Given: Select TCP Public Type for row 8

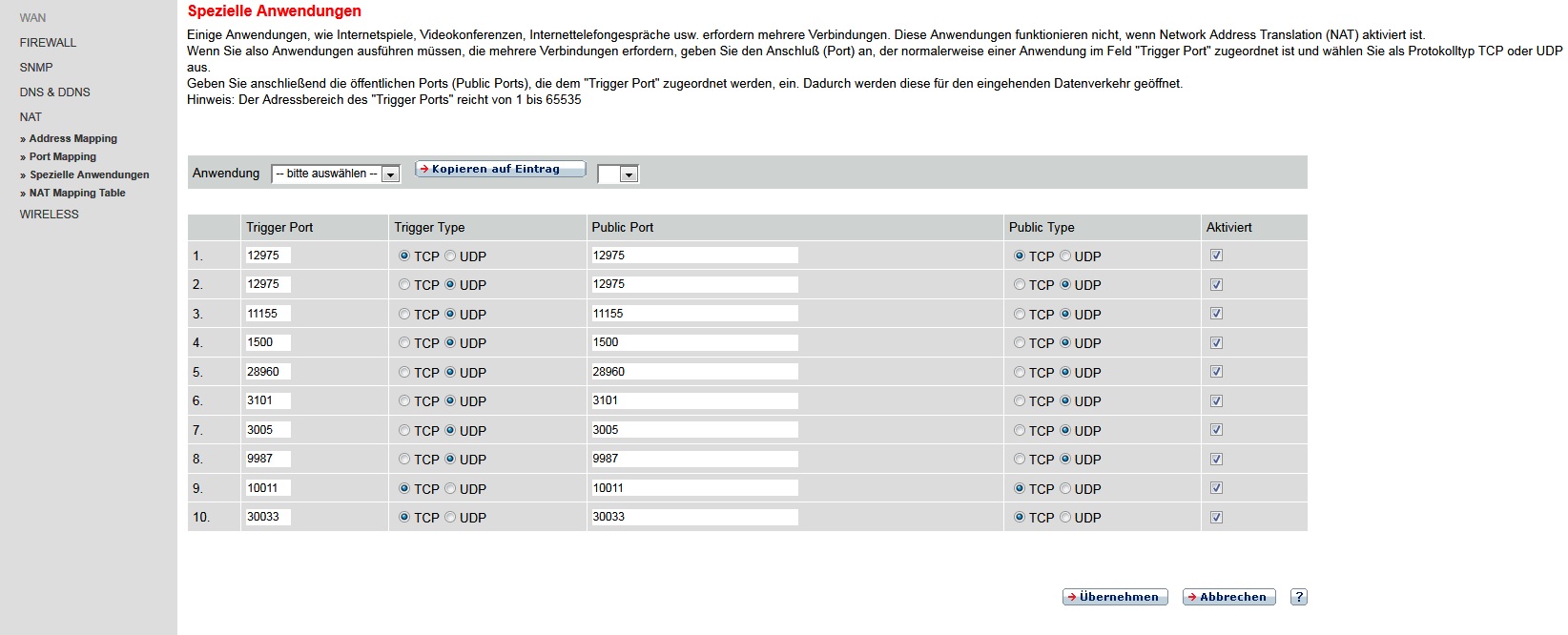Looking at the screenshot, I should pyautogui.click(x=1020, y=459).
